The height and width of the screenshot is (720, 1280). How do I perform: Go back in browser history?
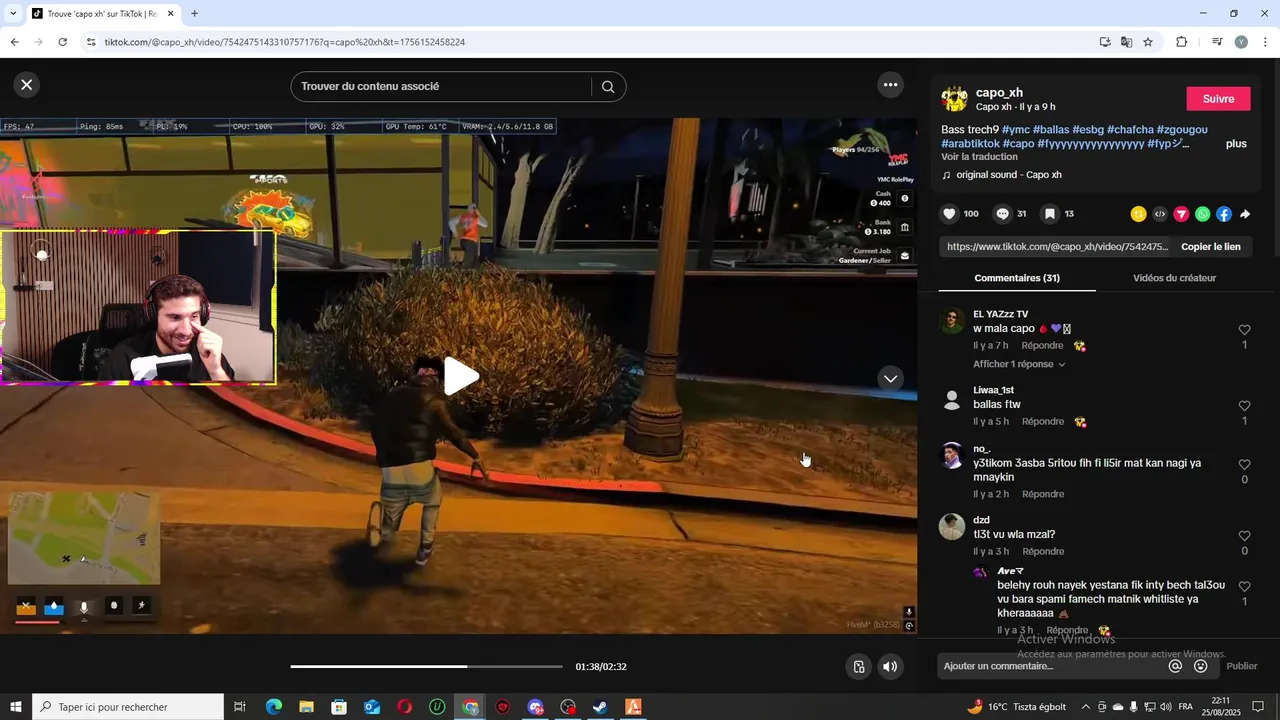tap(14, 42)
